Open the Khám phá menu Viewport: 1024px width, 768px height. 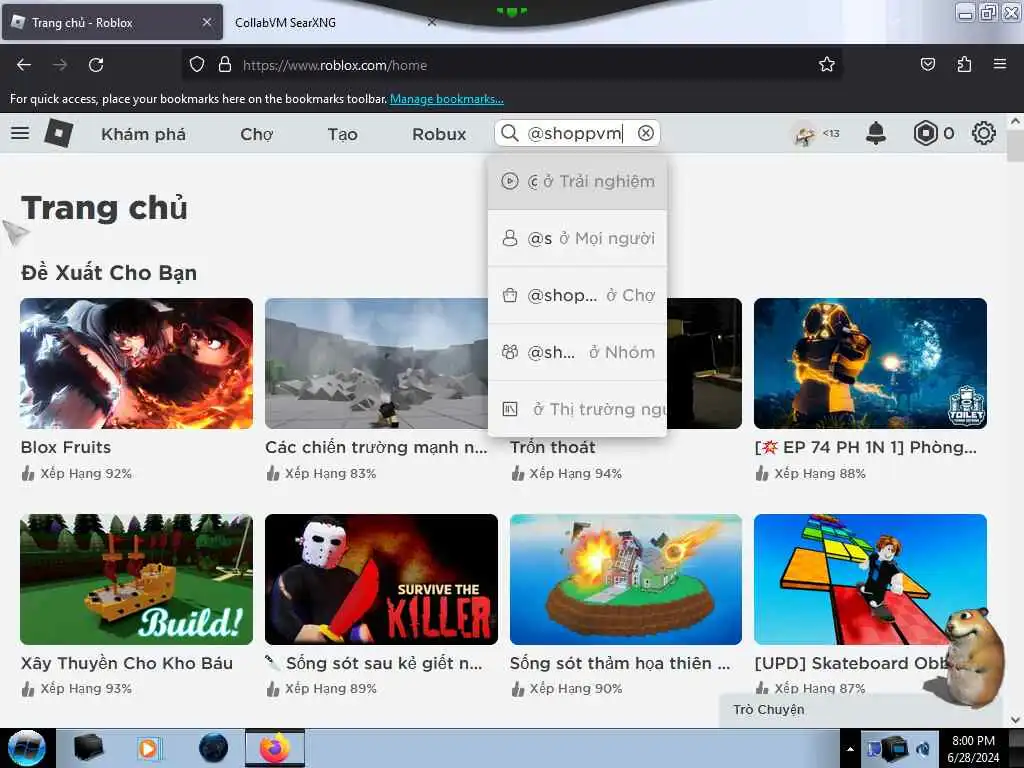coord(144,134)
